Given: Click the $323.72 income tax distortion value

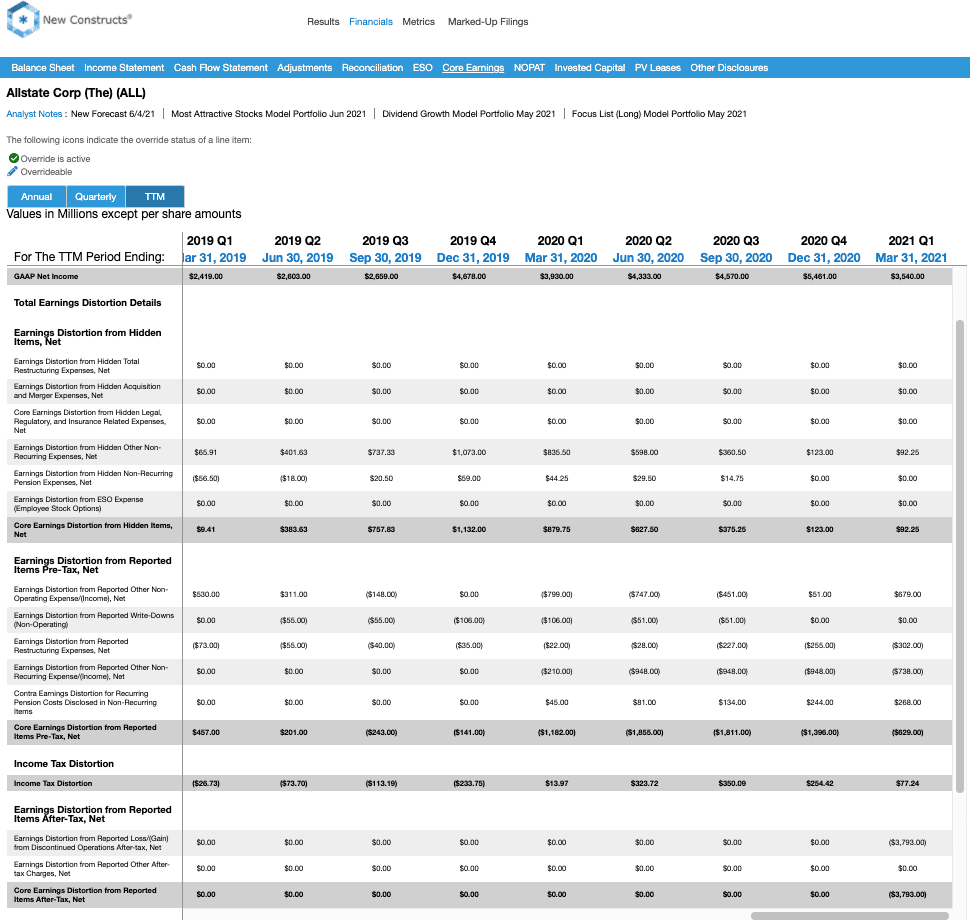Looking at the screenshot, I should [x=645, y=783].
